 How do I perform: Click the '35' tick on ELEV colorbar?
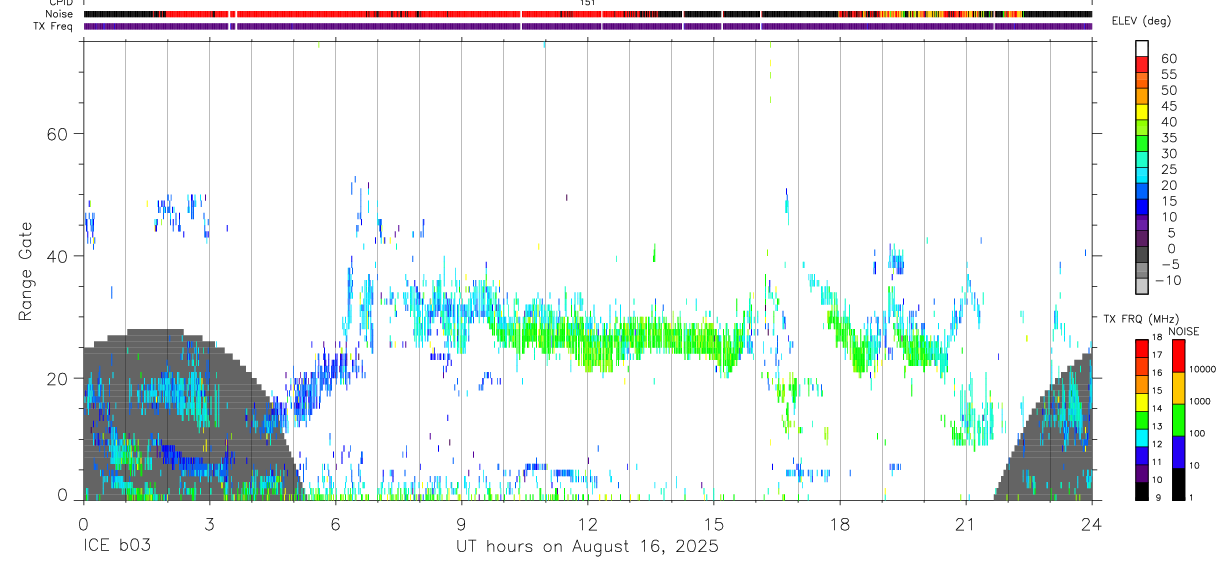click(x=1167, y=138)
